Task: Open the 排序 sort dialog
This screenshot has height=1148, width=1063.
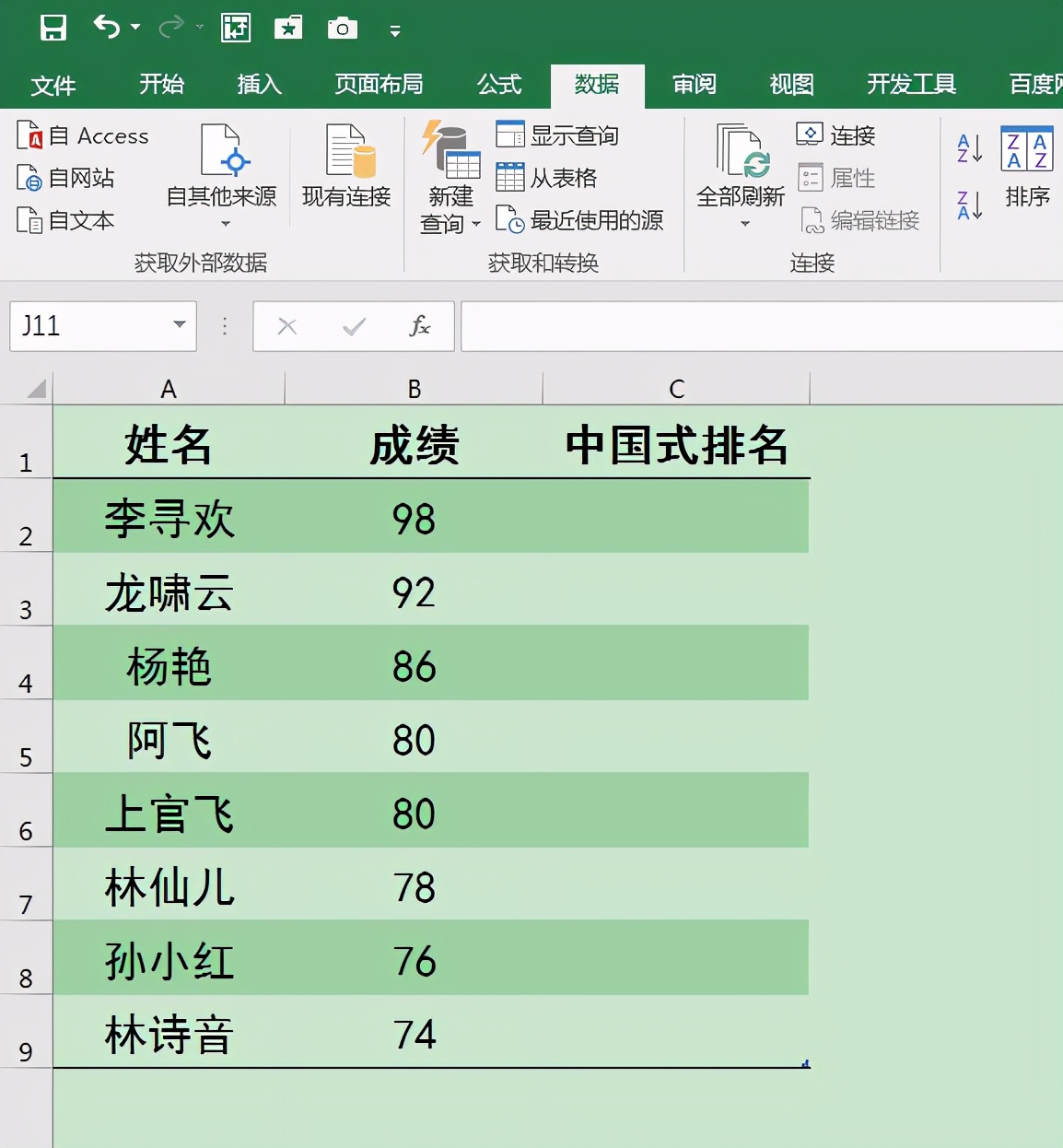Action: click(x=1027, y=167)
